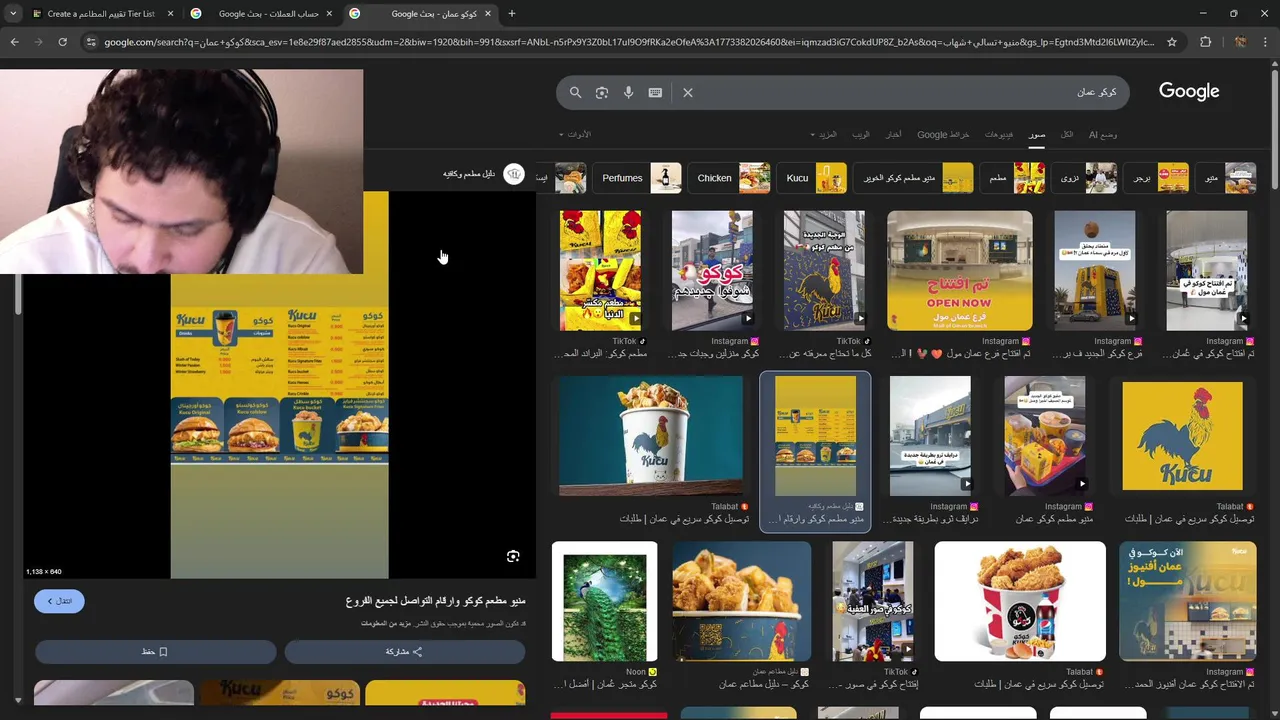Image resolution: width=1280 pixels, height=720 pixels.
Task: Open new browser tab with plus
Action: (511, 14)
